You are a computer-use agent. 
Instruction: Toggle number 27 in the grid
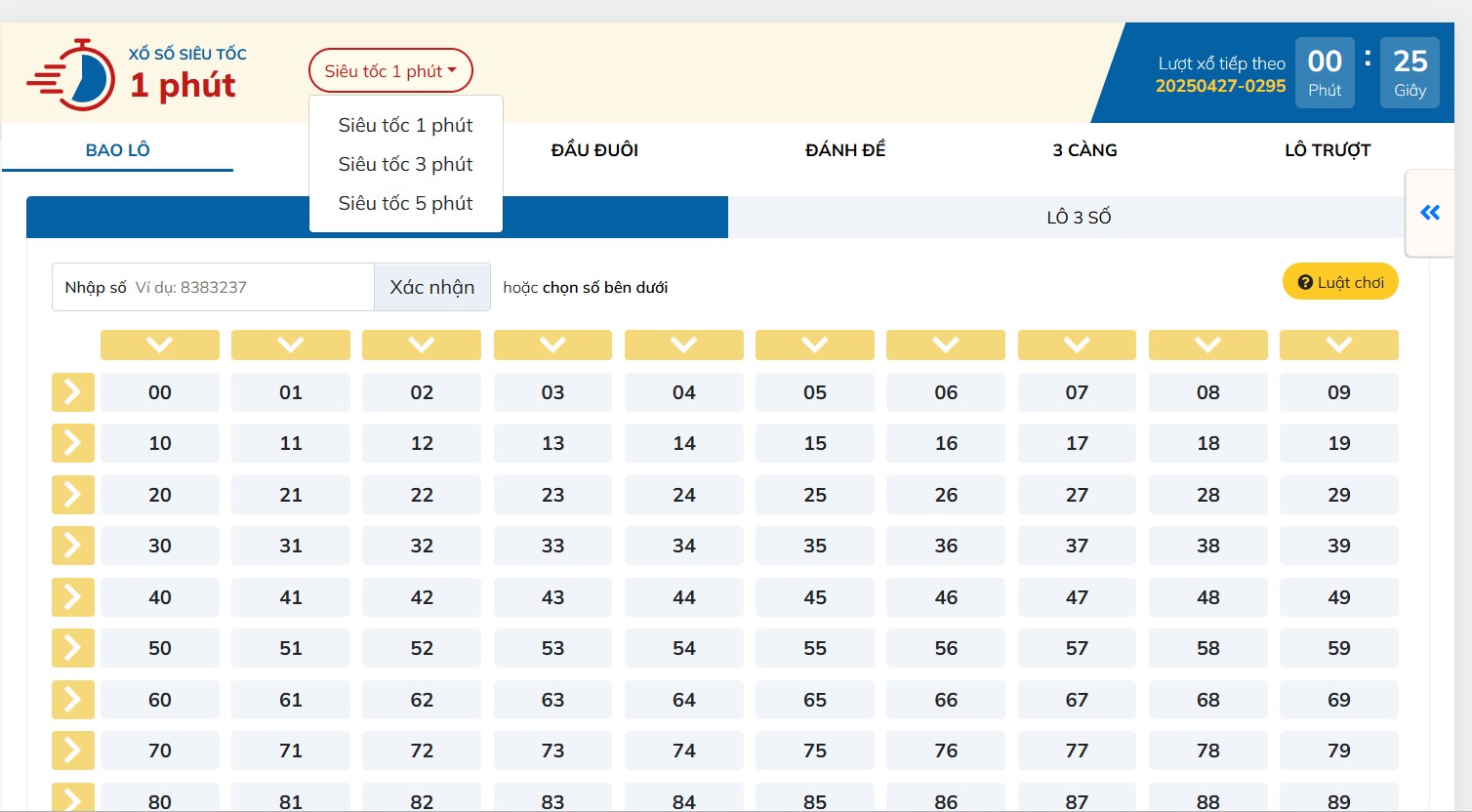(x=1077, y=495)
